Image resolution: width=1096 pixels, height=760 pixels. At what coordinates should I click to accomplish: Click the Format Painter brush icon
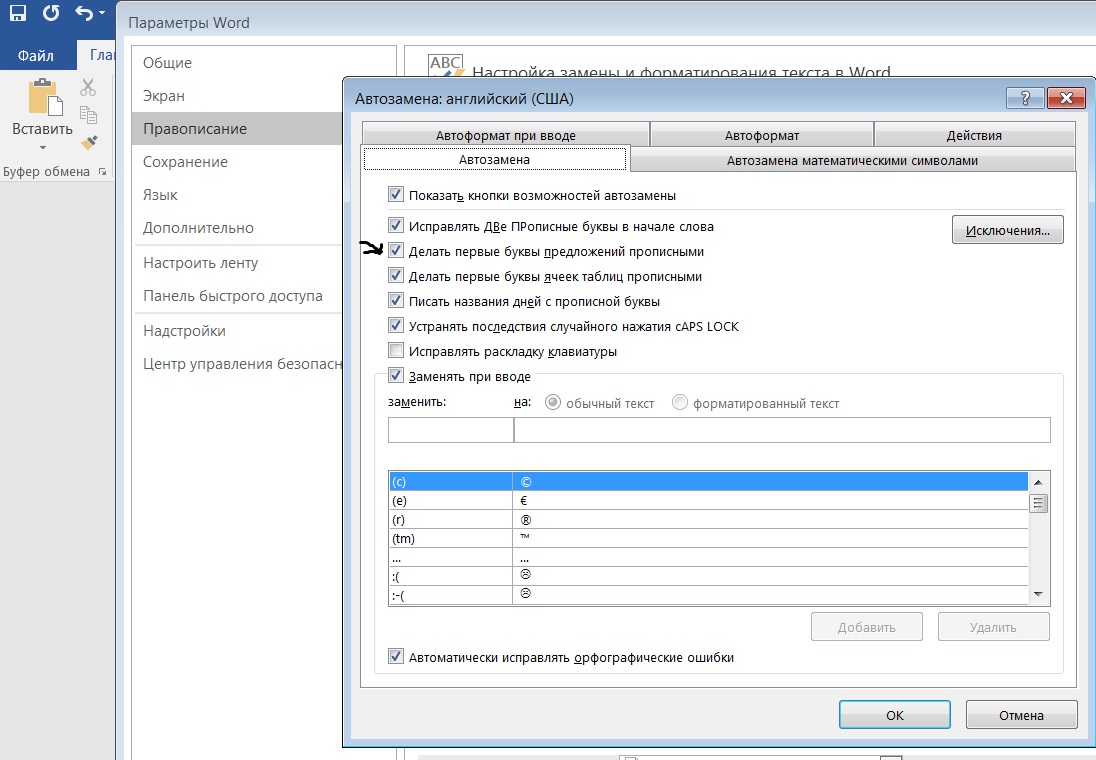[x=89, y=142]
